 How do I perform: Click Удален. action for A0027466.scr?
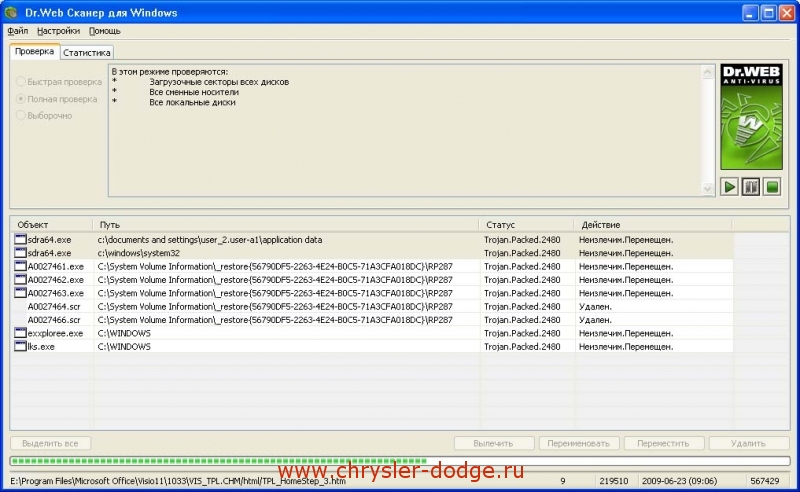point(595,320)
